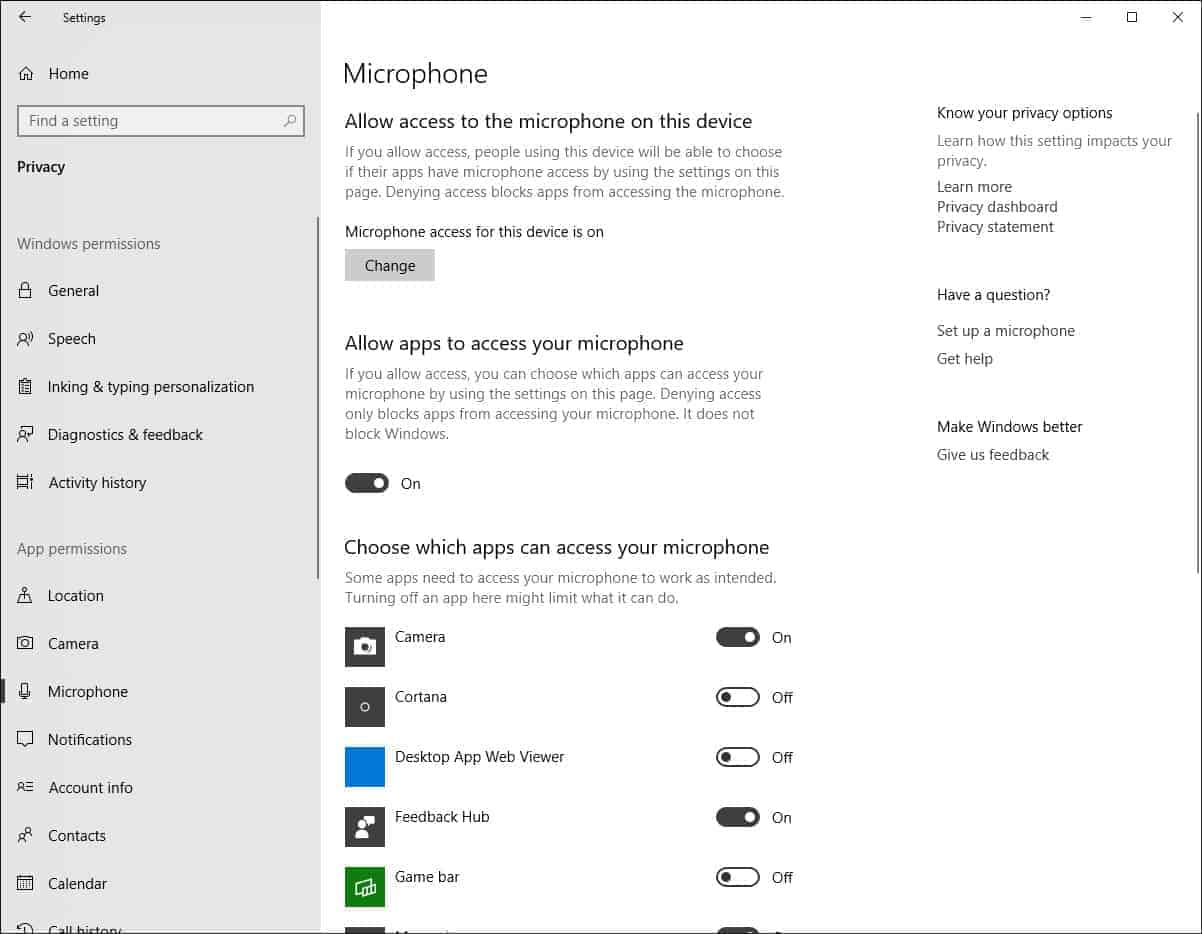Turn off Feedback Hub microphone access
Image resolution: width=1202 pixels, height=934 pixels.
point(737,817)
